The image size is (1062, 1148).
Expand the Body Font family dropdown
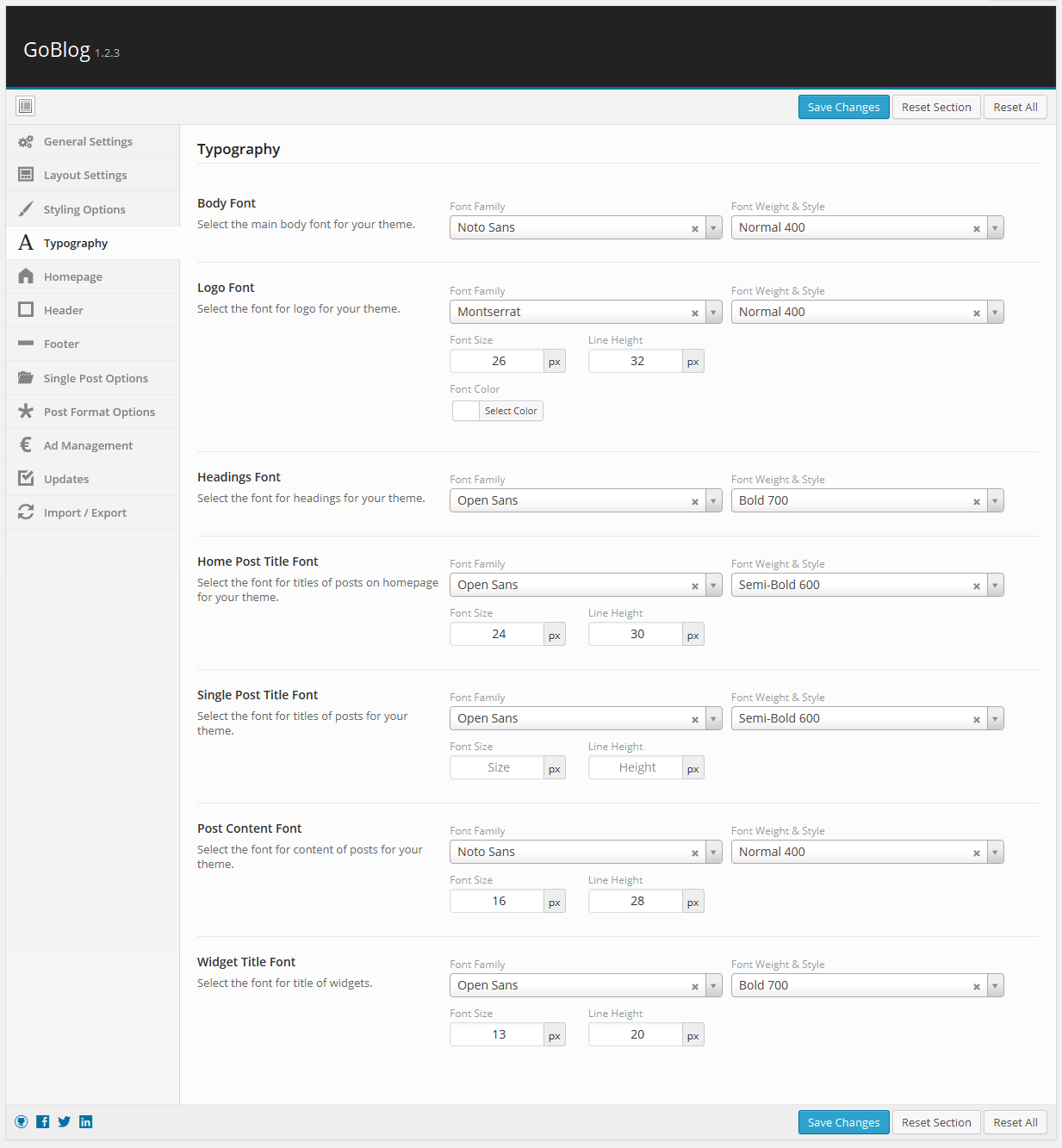tap(713, 227)
